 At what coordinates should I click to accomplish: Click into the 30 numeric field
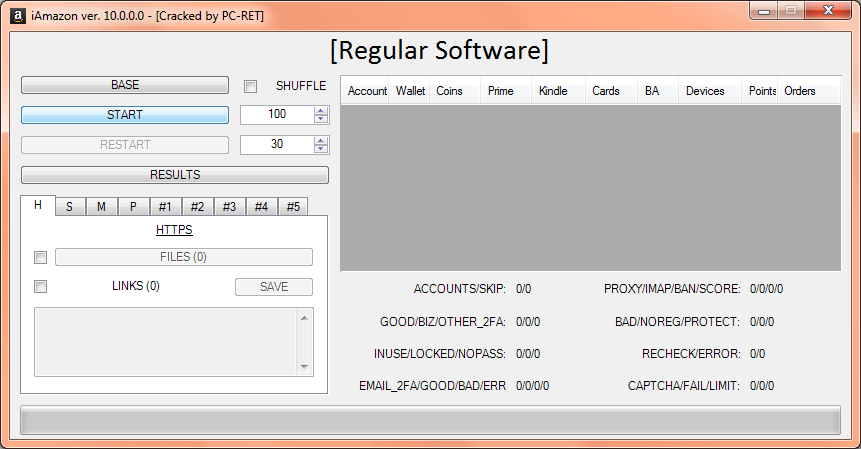click(x=277, y=144)
